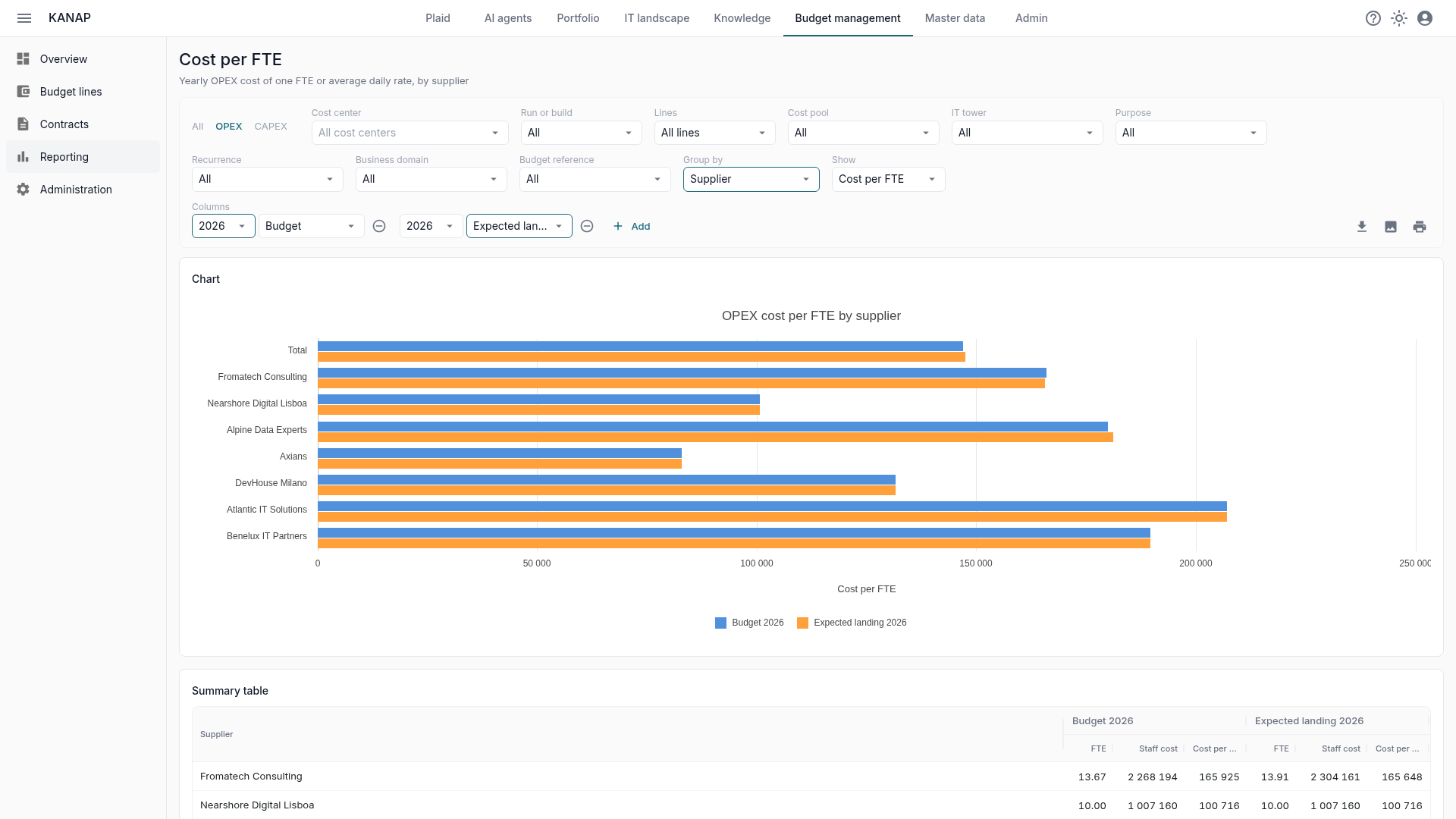Remove the Expected landing 2026 column
This screenshot has width=1456, height=819.
(587, 226)
